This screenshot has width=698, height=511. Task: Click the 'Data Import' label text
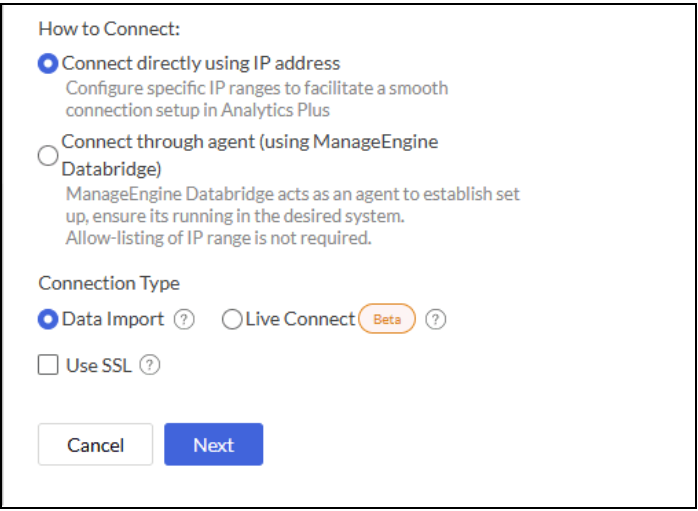(x=115, y=320)
